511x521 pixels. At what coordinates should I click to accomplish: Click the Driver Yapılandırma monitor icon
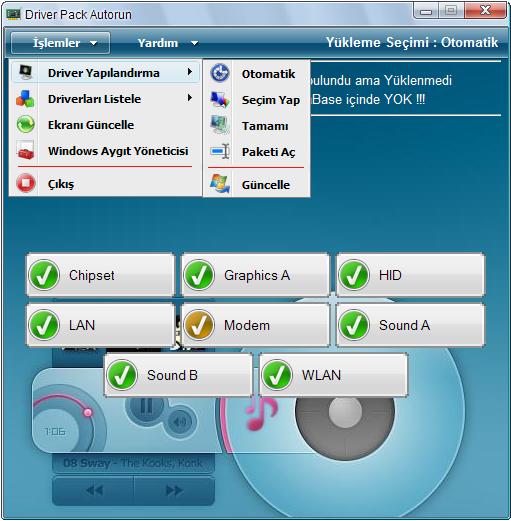[x=25, y=72]
